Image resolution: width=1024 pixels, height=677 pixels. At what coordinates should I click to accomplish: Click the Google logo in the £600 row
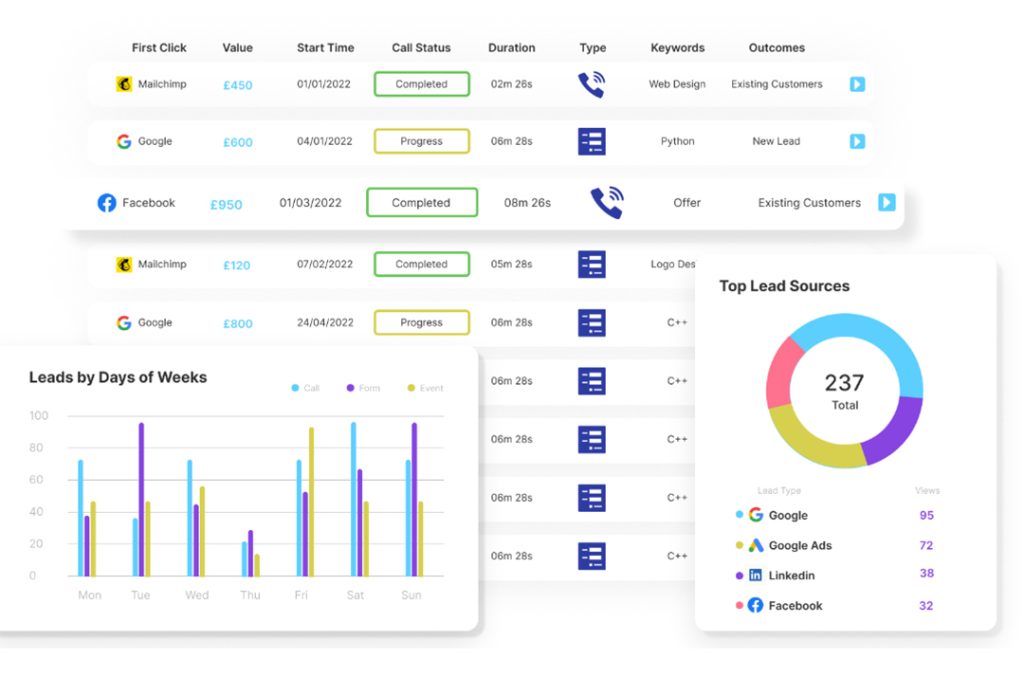pyautogui.click(x=124, y=142)
